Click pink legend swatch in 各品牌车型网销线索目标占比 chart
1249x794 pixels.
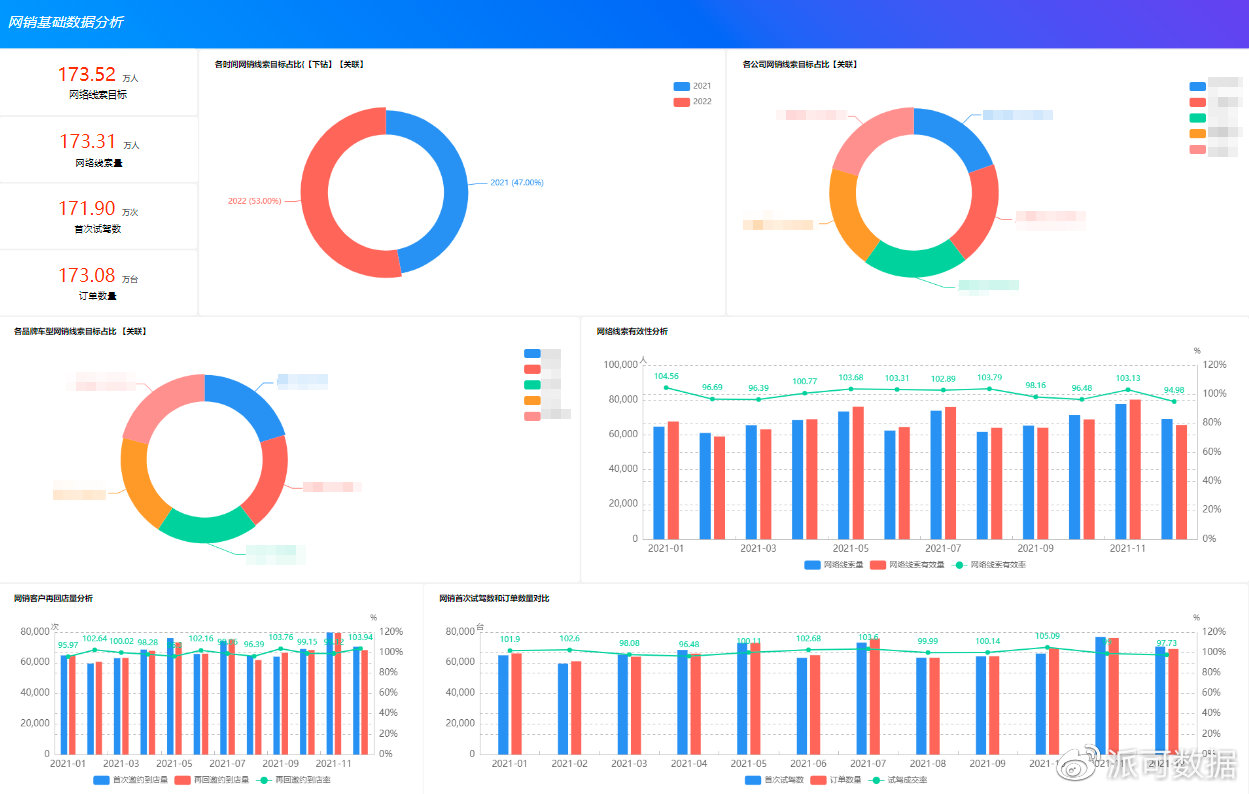point(532,415)
